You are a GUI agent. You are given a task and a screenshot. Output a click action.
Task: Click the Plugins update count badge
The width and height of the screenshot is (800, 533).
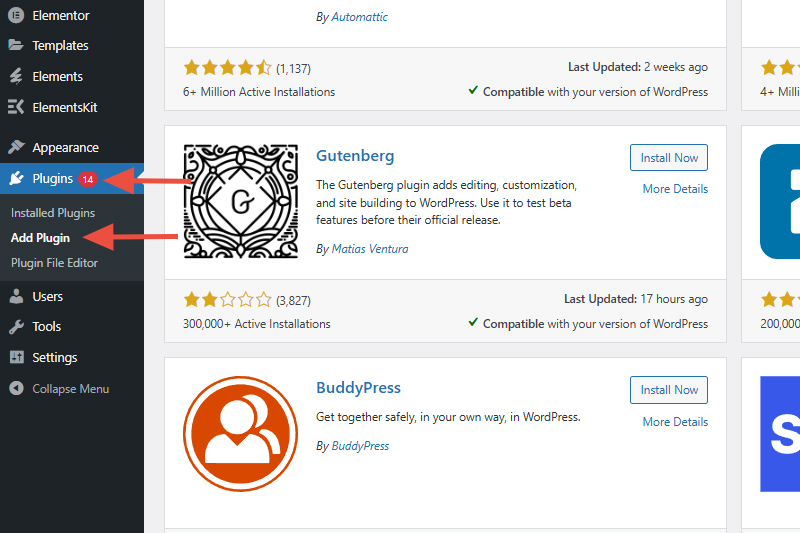click(88, 179)
